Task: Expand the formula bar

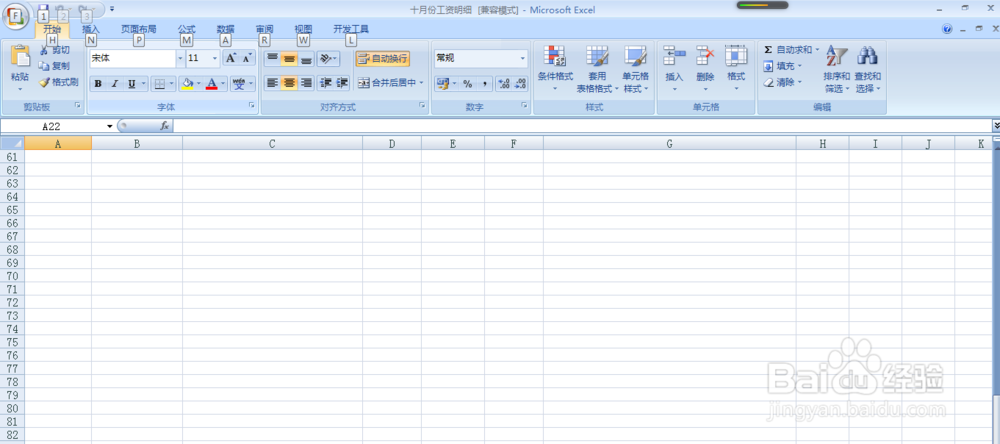Action: [x=996, y=126]
